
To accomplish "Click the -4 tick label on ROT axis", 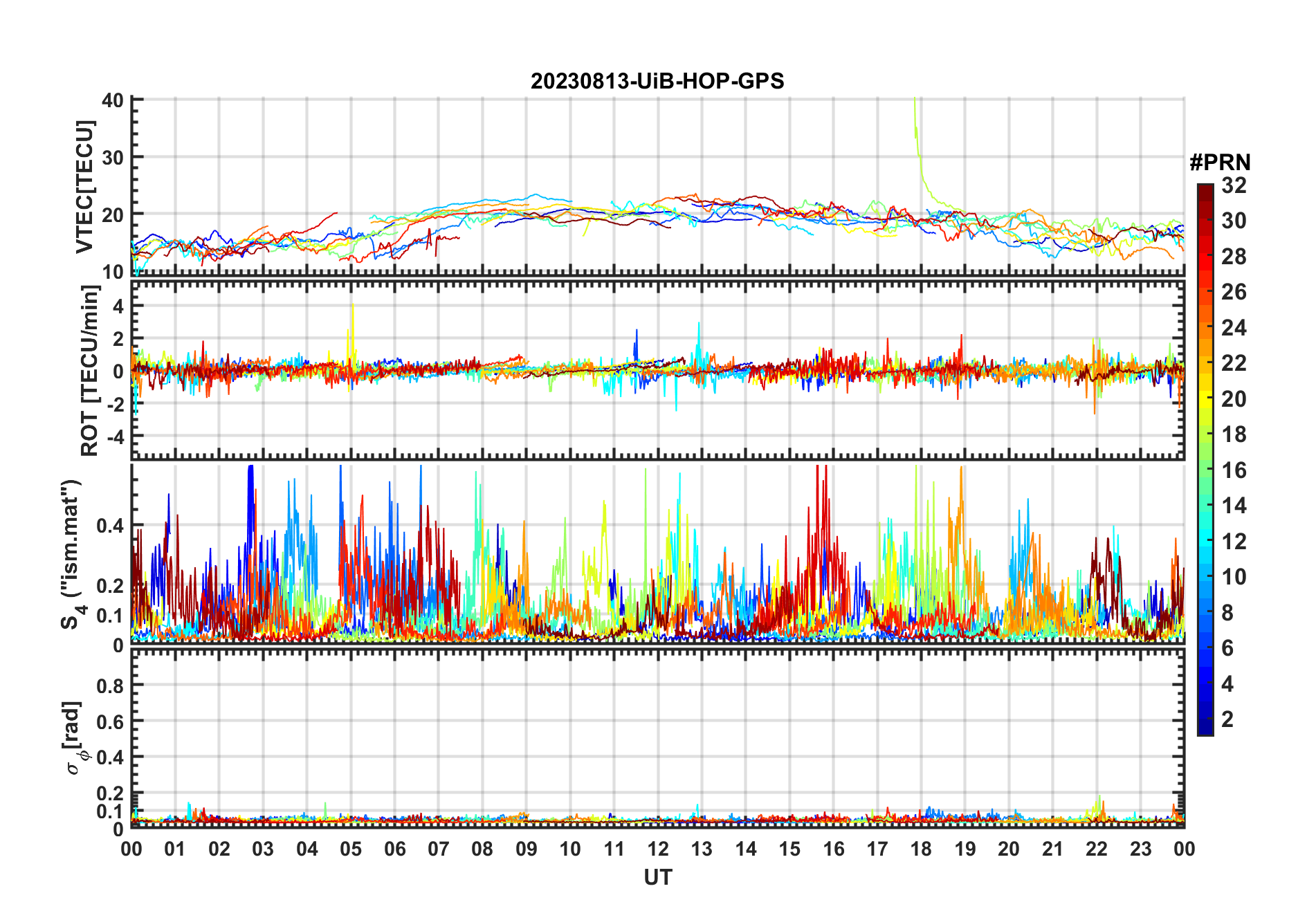I will point(114,437).
